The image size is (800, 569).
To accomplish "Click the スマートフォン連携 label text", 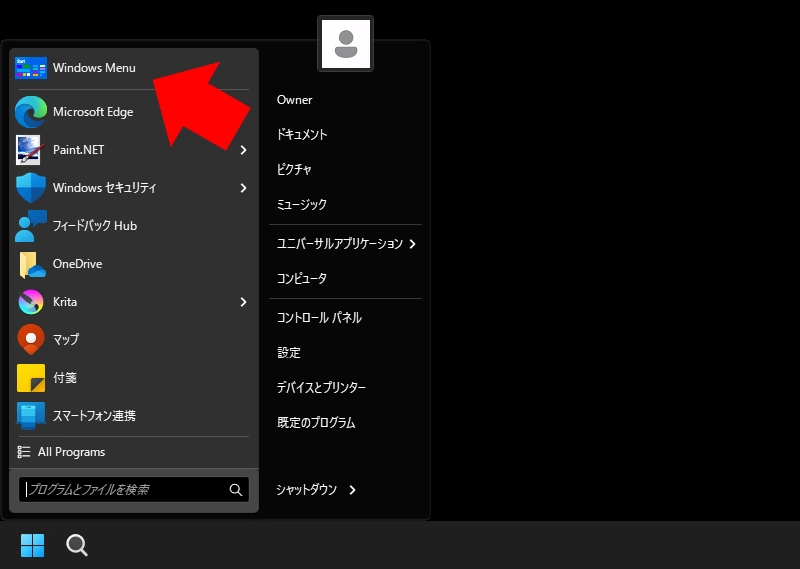I will point(94,416).
